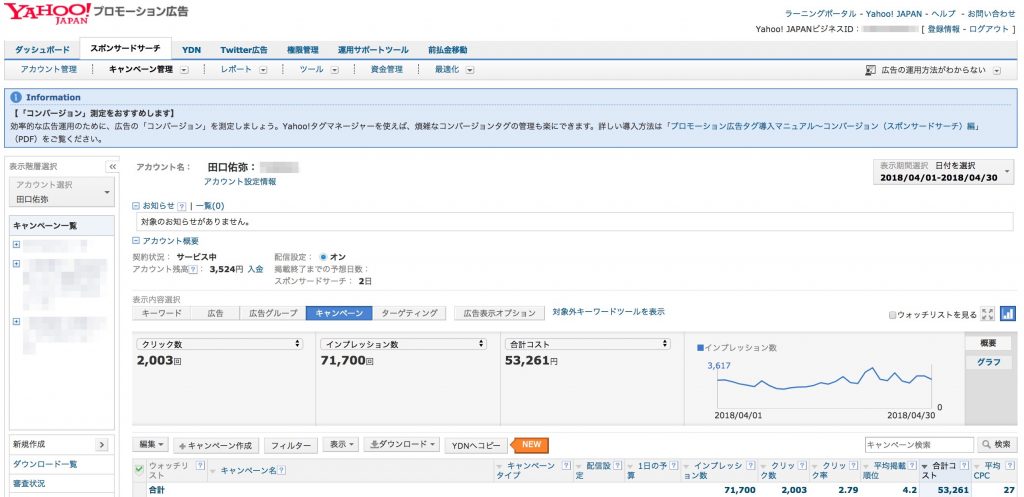Expand the first campaign tree node

16,245
